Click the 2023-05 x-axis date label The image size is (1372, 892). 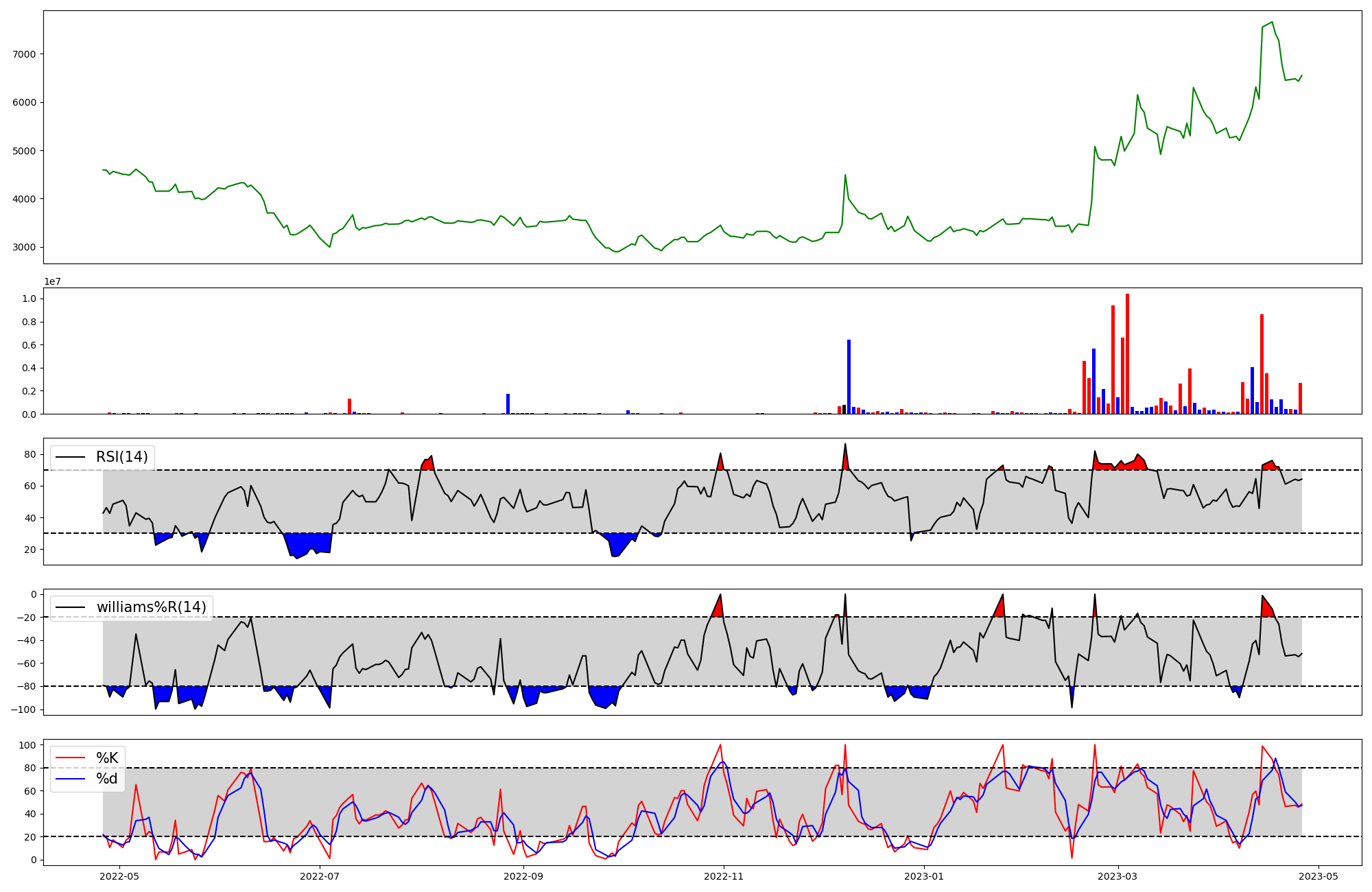point(1318,876)
